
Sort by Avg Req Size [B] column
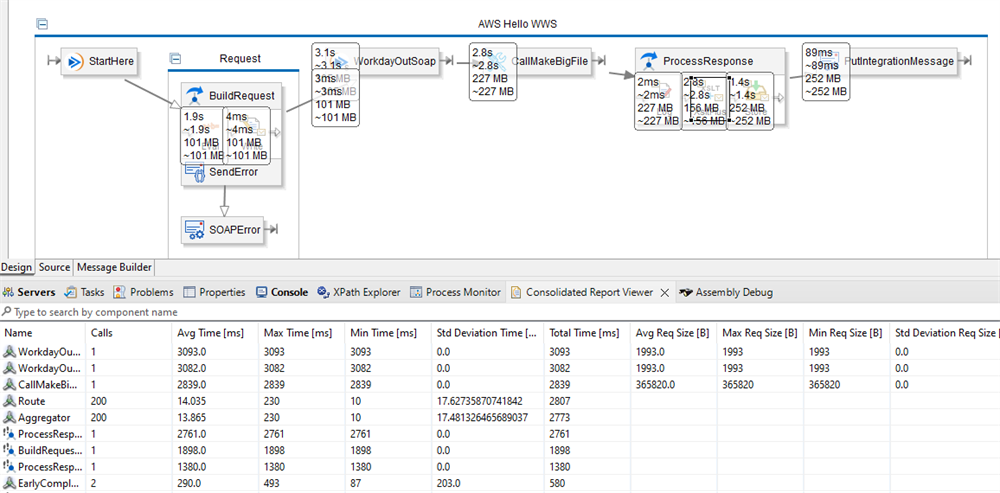[673, 333]
